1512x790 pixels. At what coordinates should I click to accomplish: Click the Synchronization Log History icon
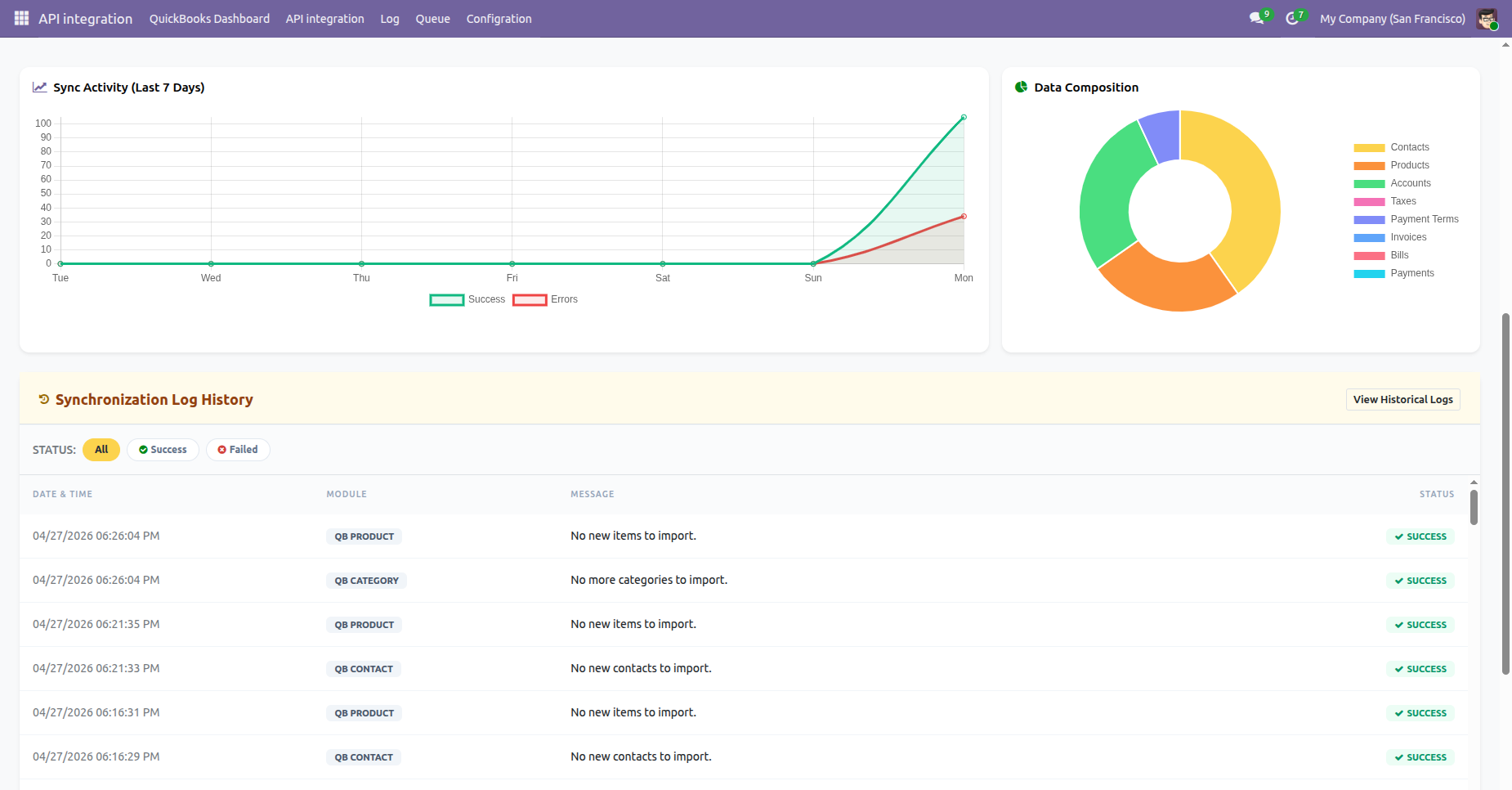(44, 399)
